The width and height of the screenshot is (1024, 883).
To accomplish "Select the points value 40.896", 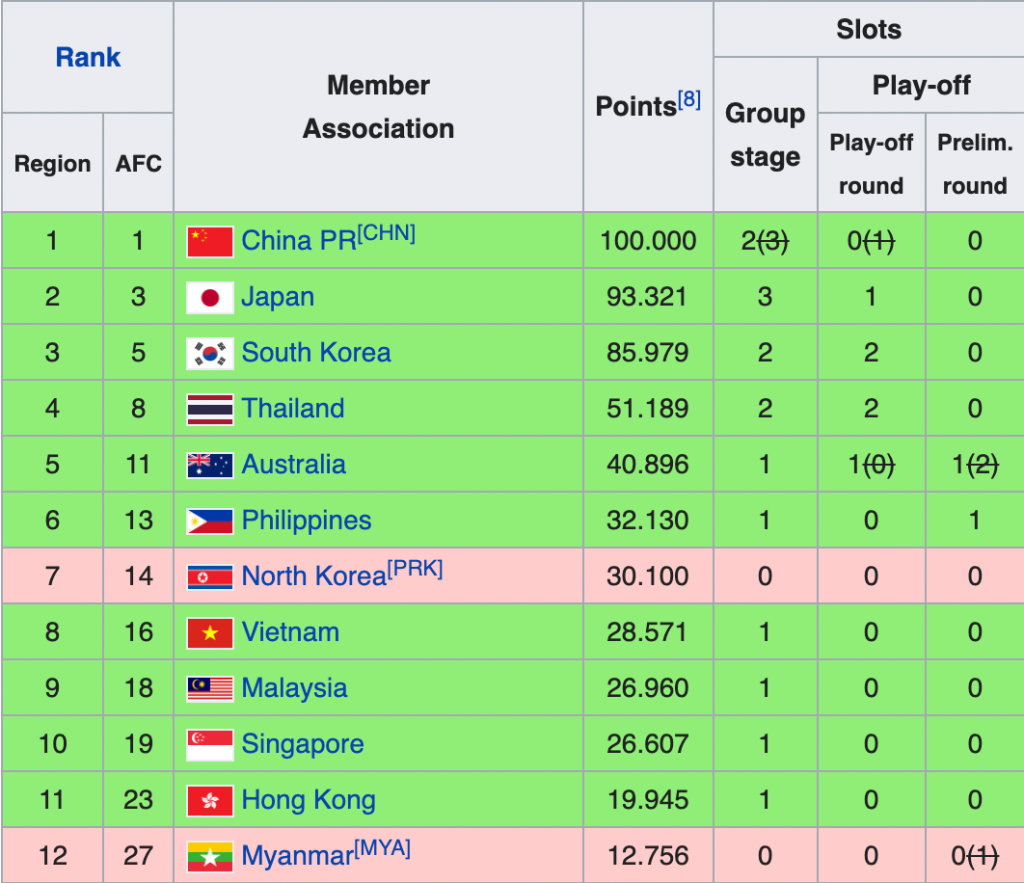I will pos(647,465).
